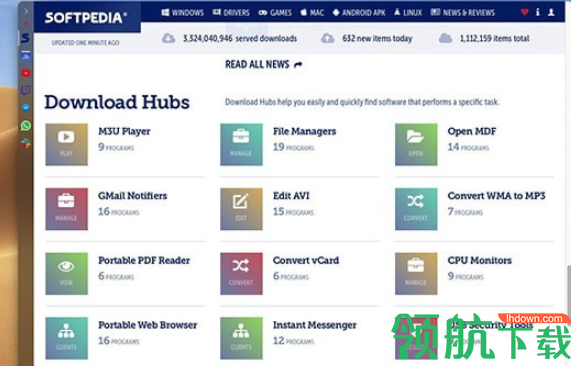The image size is (571, 366).
Task: Click the served downloads cloud icon
Action: click(x=168, y=38)
